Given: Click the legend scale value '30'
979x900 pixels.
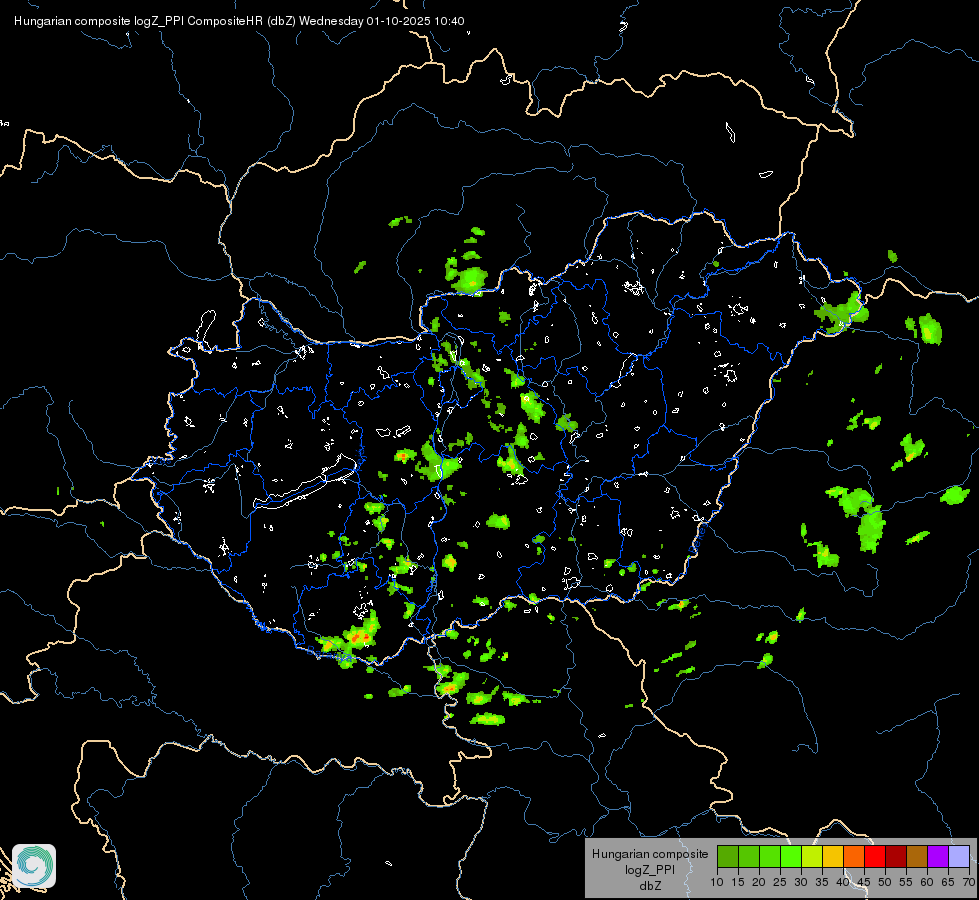Looking at the screenshot, I should click(x=801, y=883).
